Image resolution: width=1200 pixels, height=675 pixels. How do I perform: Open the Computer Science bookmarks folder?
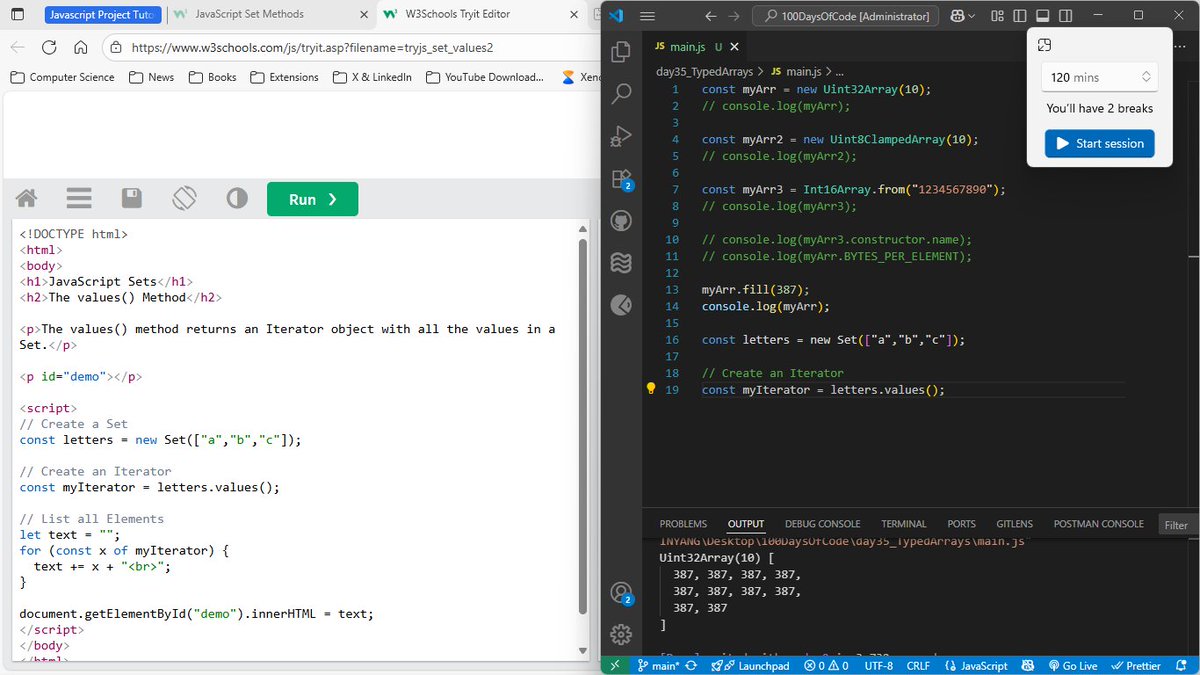62,77
